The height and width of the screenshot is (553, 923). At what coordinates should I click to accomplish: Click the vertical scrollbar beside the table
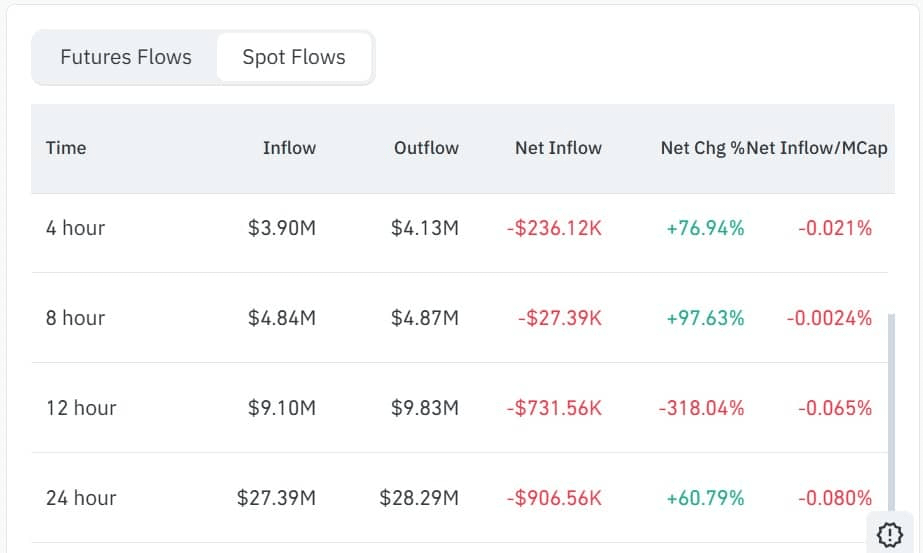point(892,410)
